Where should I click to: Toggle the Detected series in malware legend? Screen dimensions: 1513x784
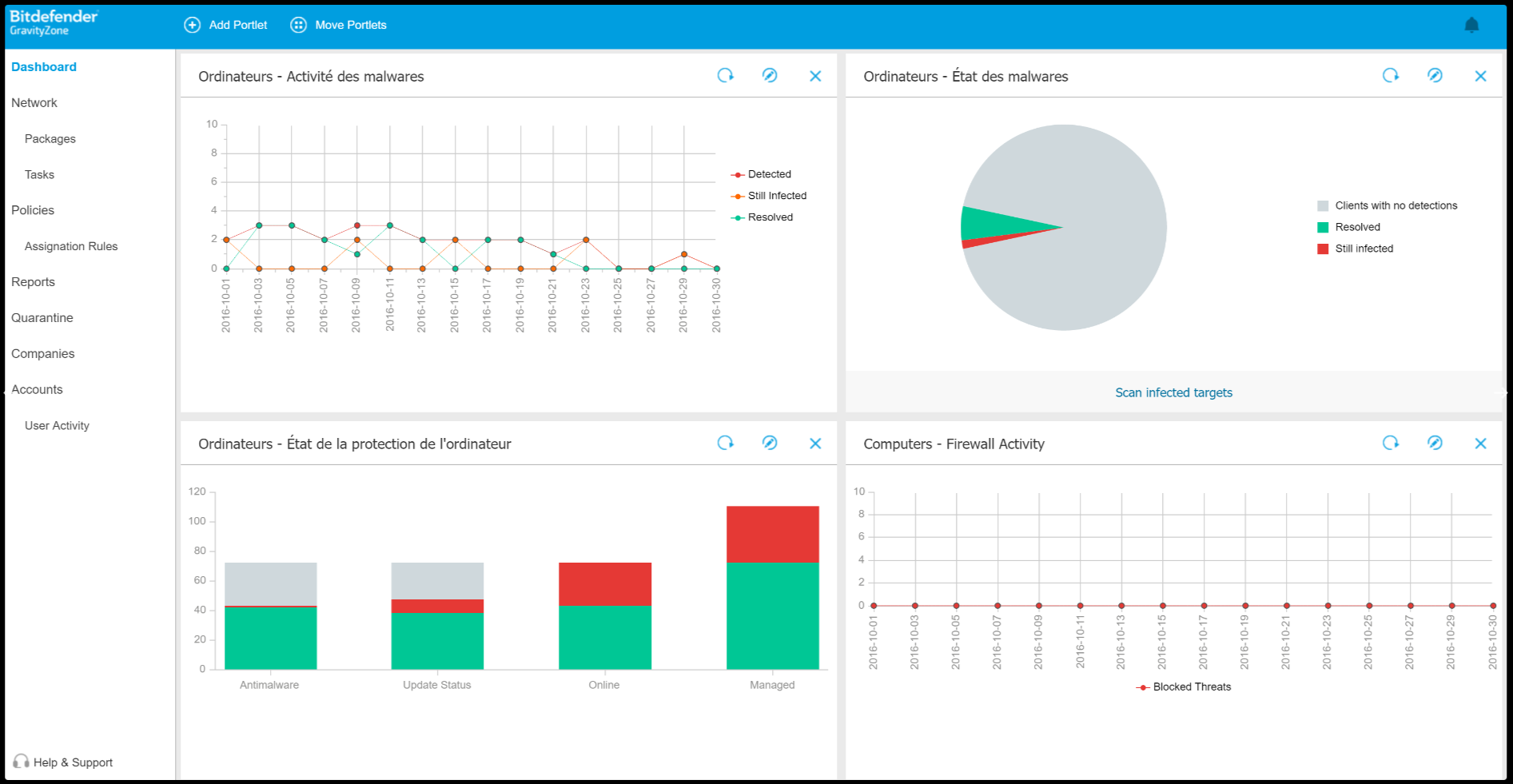pyautogui.click(x=762, y=174)
